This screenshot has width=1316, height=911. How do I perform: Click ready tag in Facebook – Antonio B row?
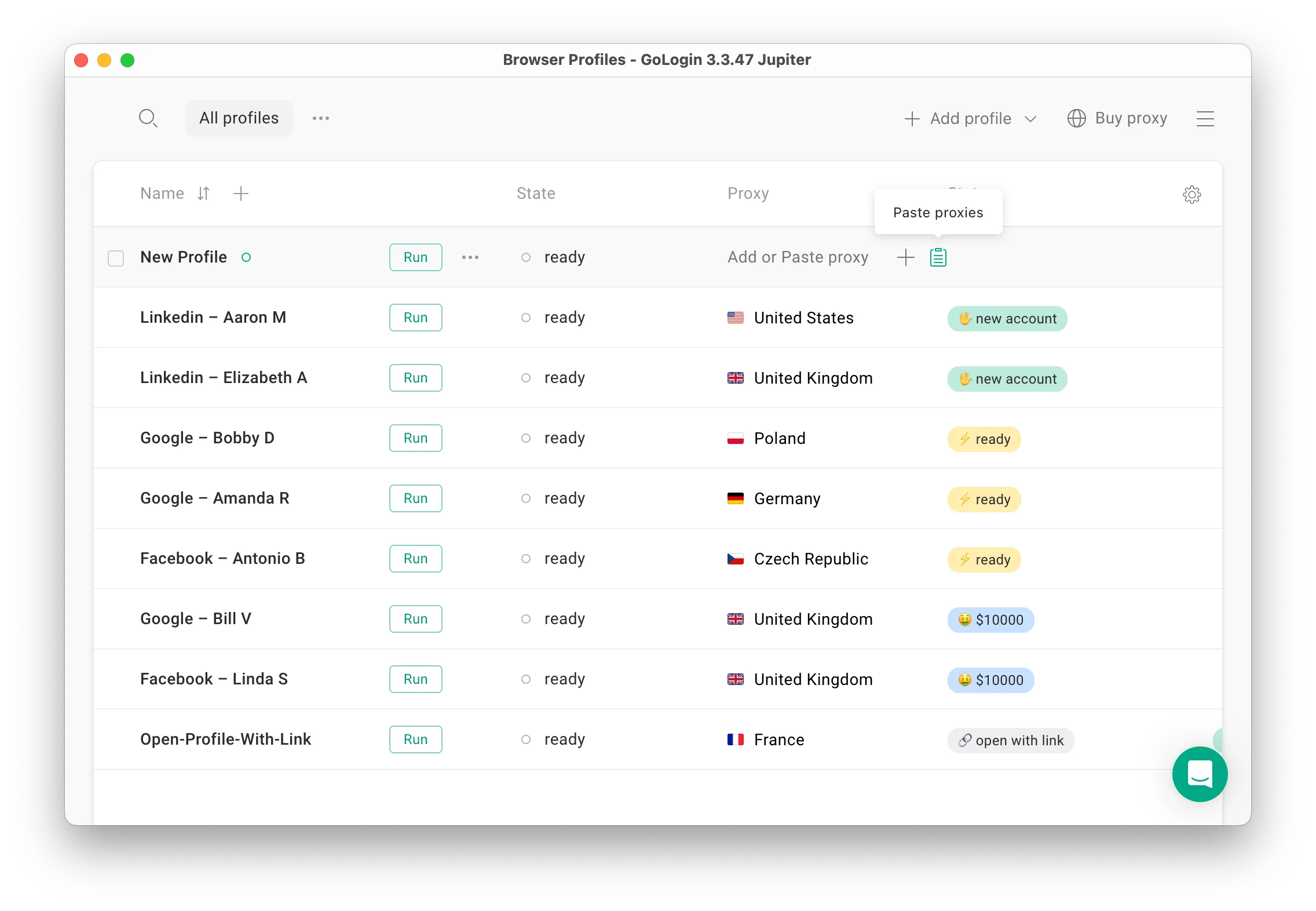click(x=984, y=560)
